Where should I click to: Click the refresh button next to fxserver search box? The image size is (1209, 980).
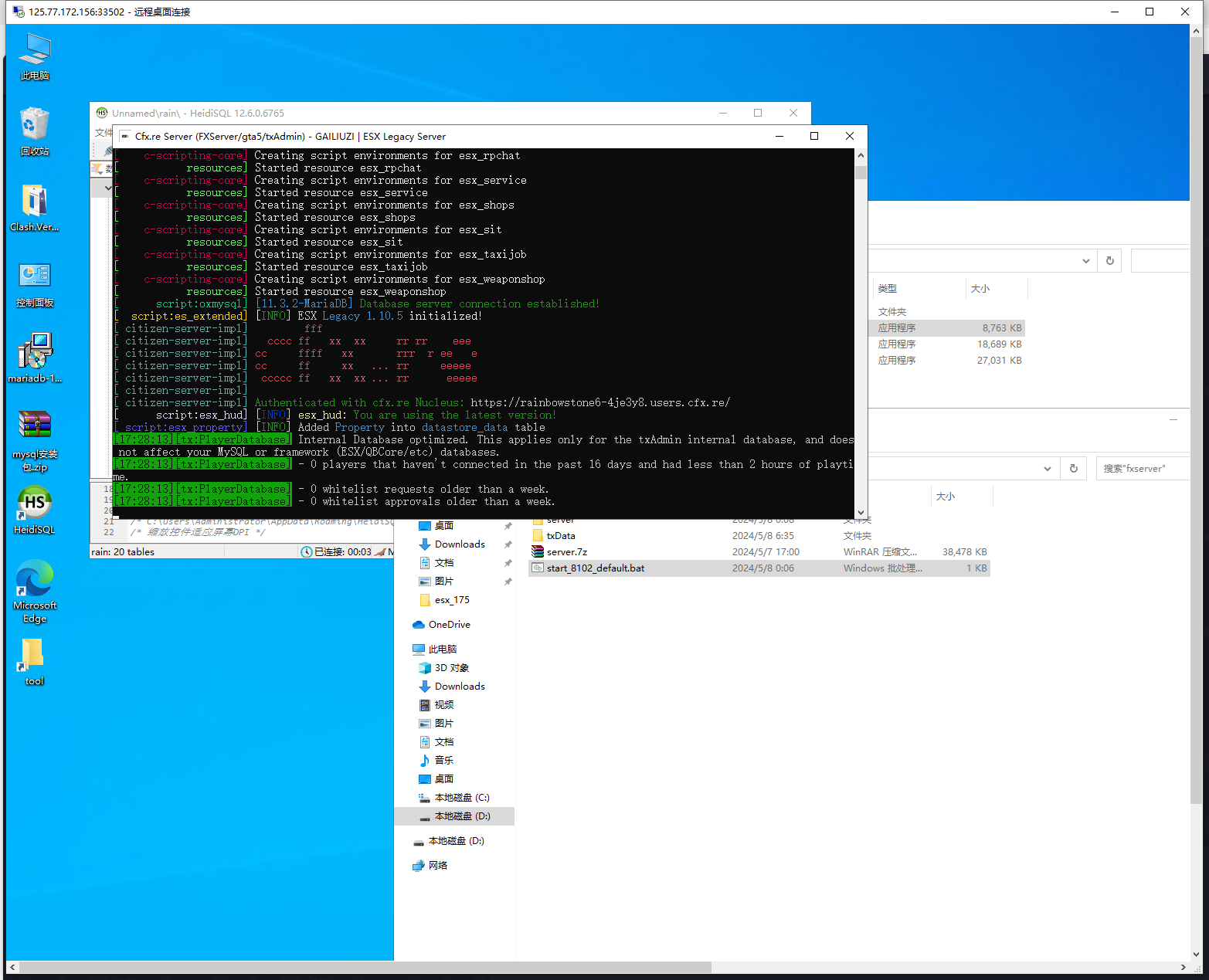(x=1074, y=468)
